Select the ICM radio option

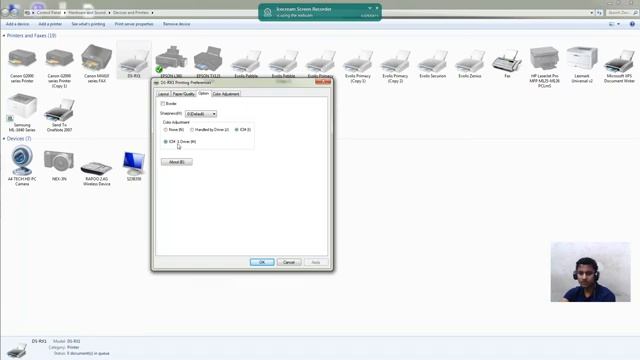tap(237, 129)
